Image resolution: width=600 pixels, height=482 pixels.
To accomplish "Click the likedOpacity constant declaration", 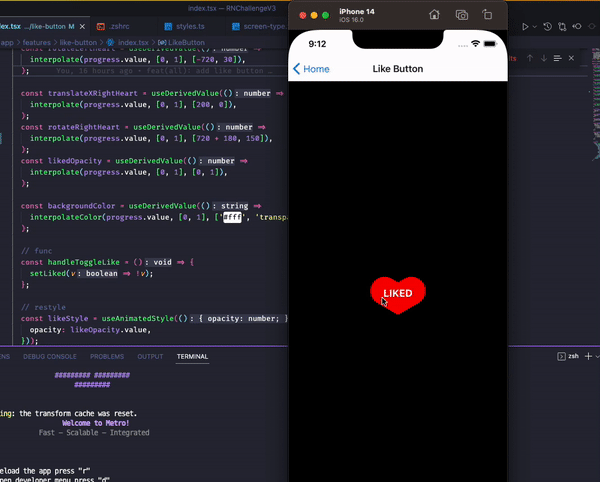I will (x=75, y=161).
